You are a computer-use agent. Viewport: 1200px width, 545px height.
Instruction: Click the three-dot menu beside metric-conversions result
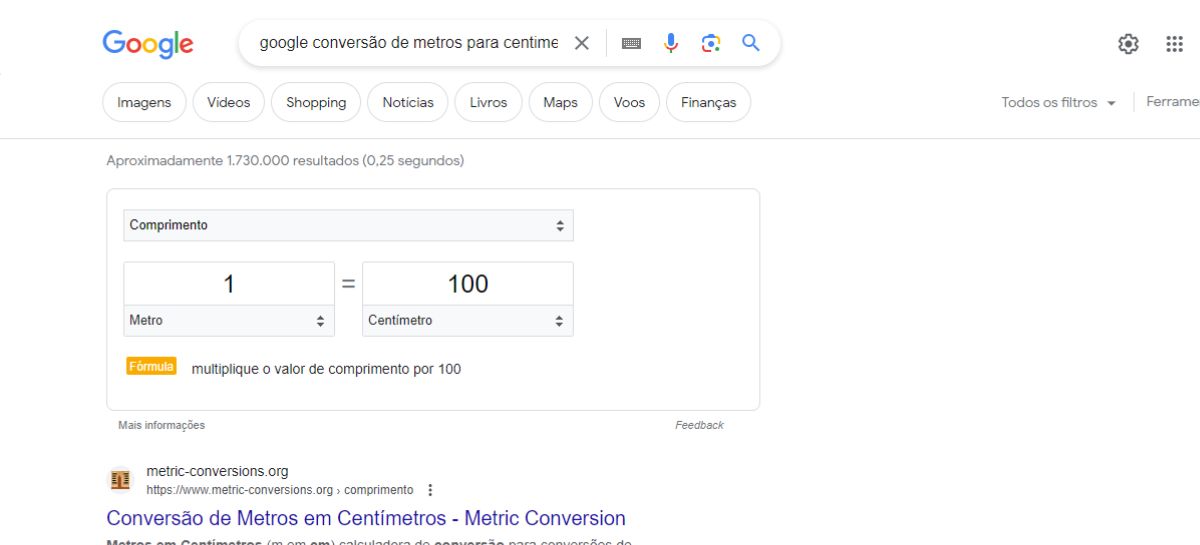pyautogui.click(x=430, y=490)
